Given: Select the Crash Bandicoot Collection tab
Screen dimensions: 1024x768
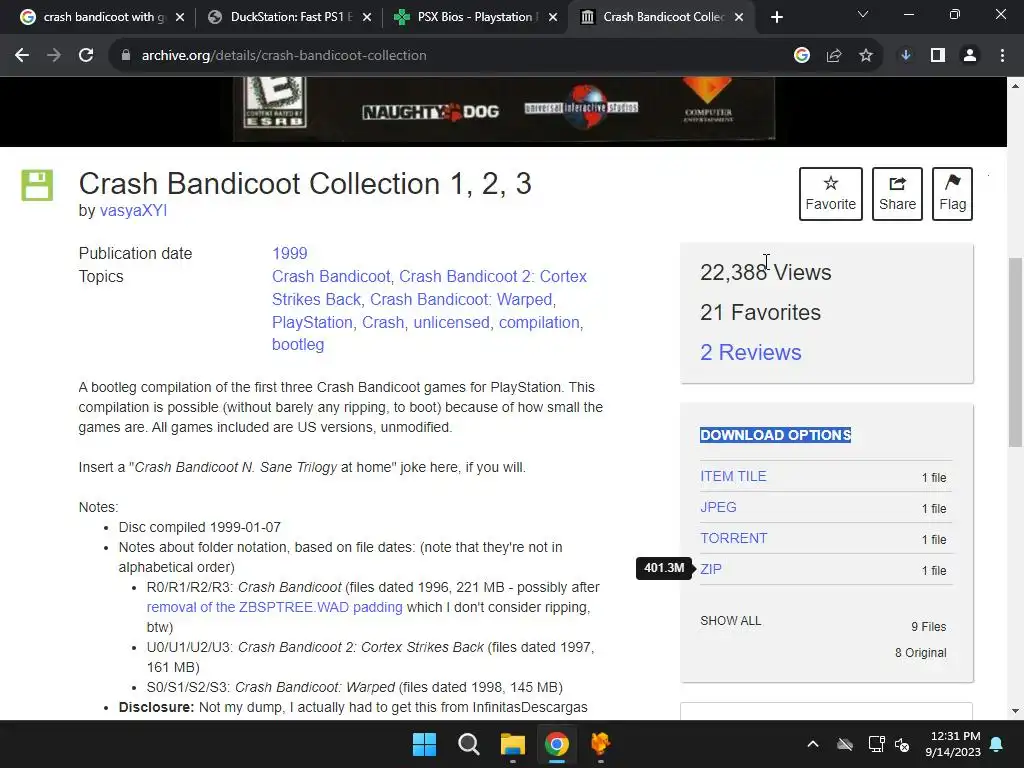Looking at the screenshot, I should coord(660,17).
